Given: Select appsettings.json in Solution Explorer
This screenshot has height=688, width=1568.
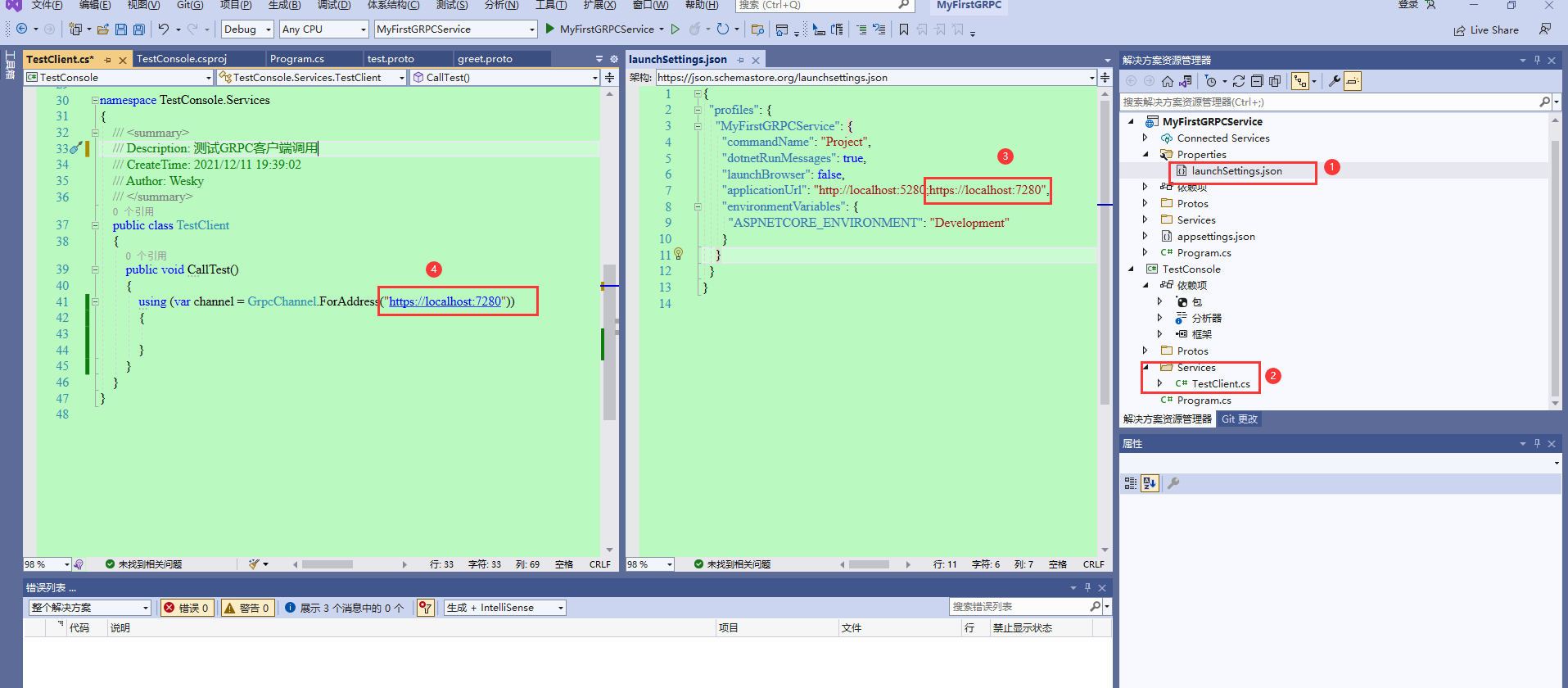Looking at the screenshot, I should pos(1215,237).
